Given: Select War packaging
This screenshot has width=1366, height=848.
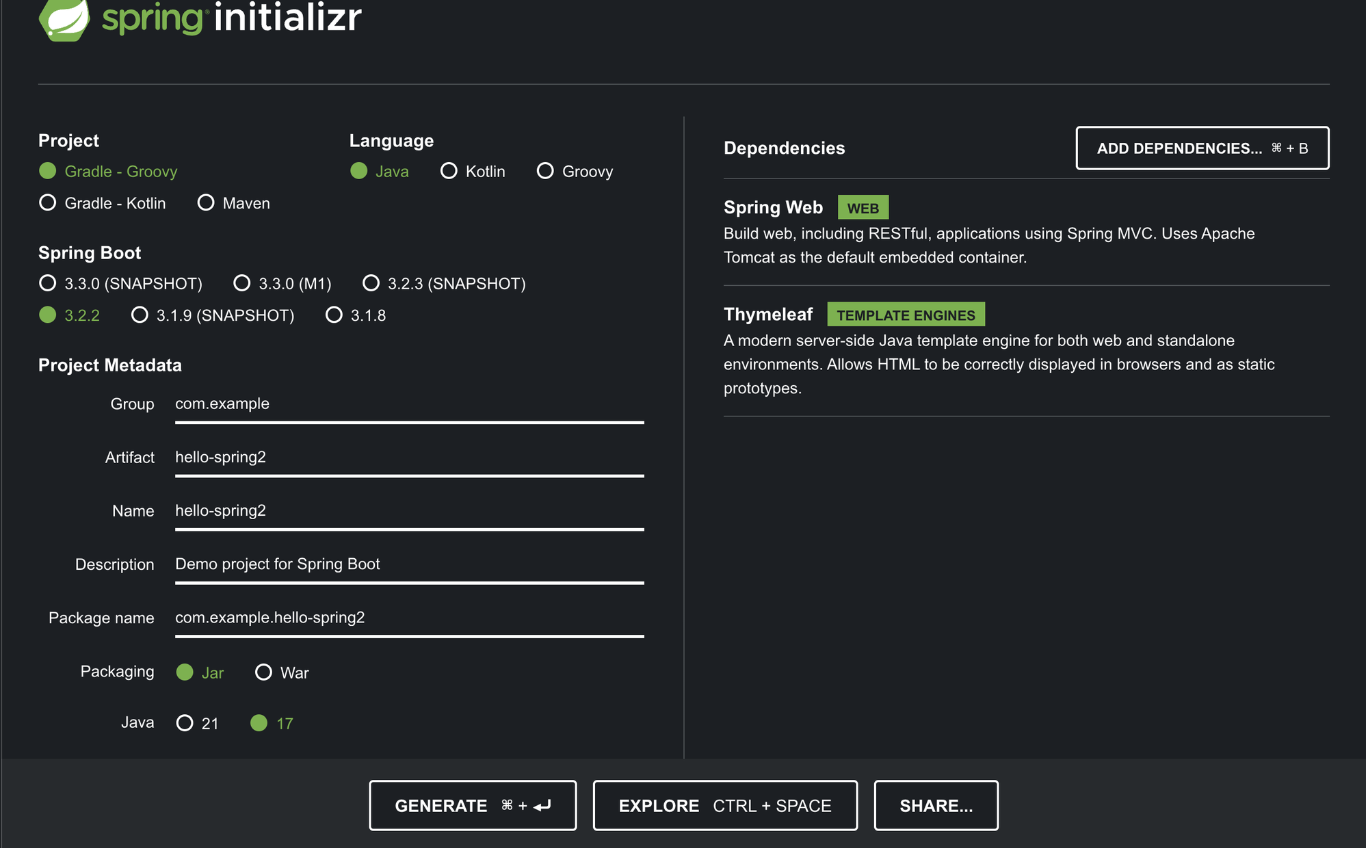Looking at the screenshot, I should [282, 673].
